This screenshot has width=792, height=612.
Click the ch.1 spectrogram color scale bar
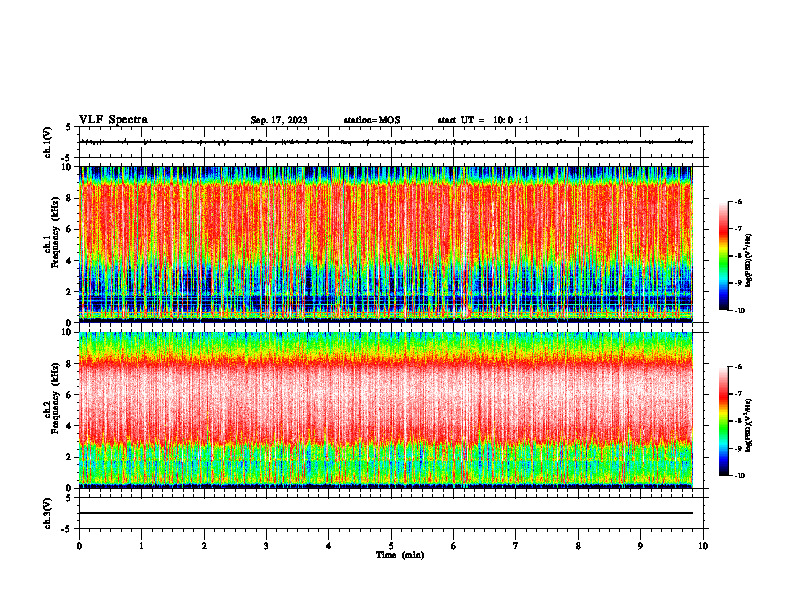click(x=723, y=256)
